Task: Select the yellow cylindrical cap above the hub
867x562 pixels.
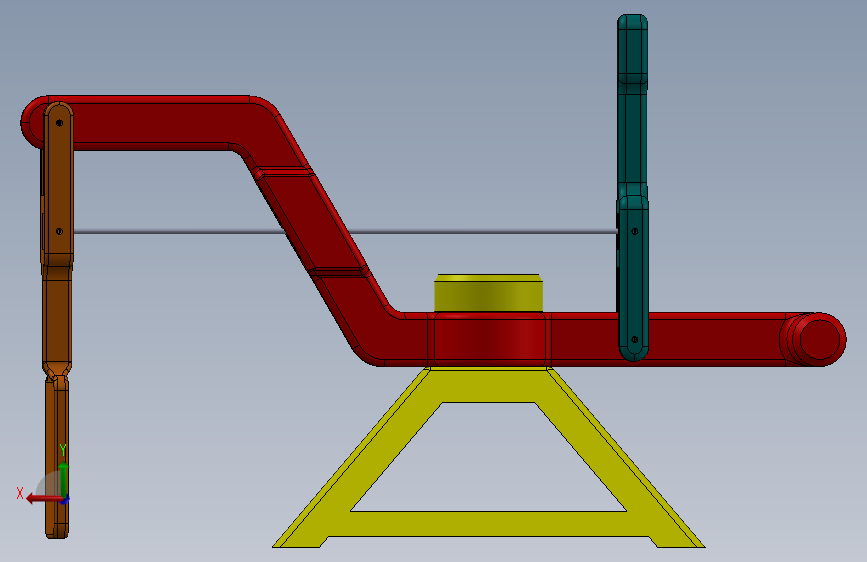Action: click(x=489, y=293)
